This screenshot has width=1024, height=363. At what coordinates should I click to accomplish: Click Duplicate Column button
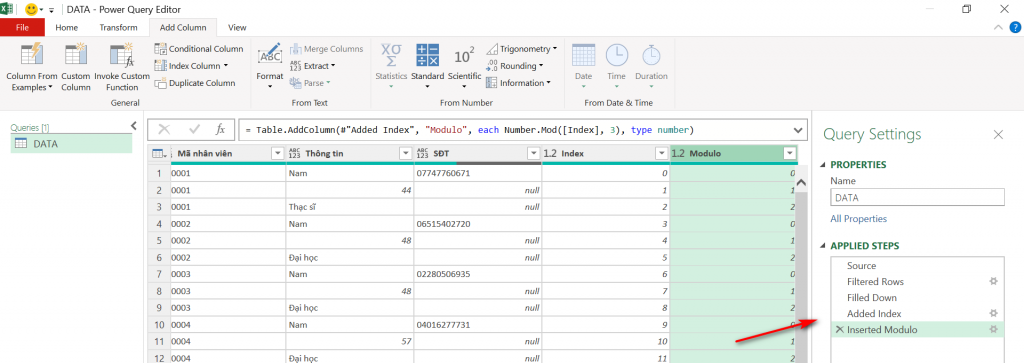point(195,83)
